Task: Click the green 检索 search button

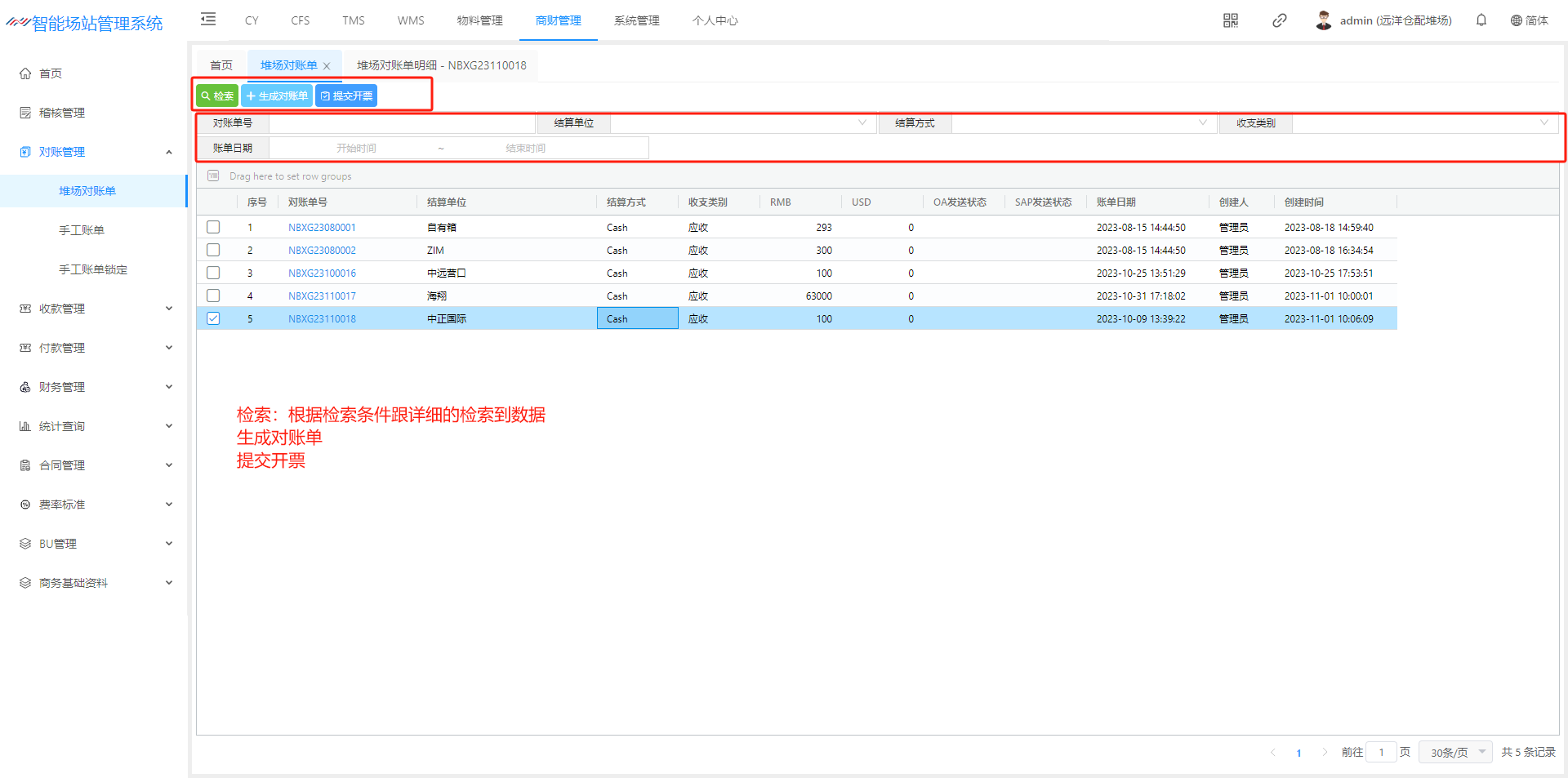Action: tap(217, 96)
